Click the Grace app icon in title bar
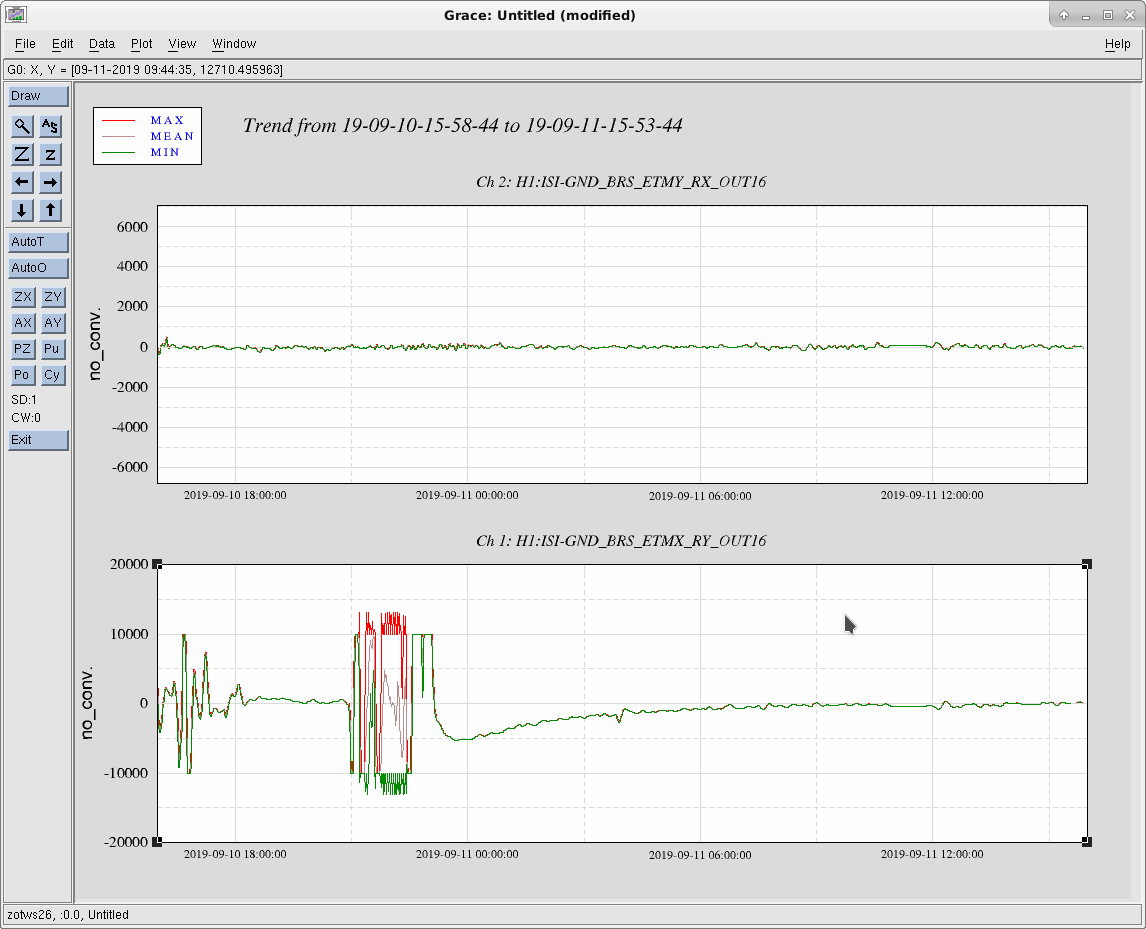The image size is (1146, 929). [x=16, y=15]
